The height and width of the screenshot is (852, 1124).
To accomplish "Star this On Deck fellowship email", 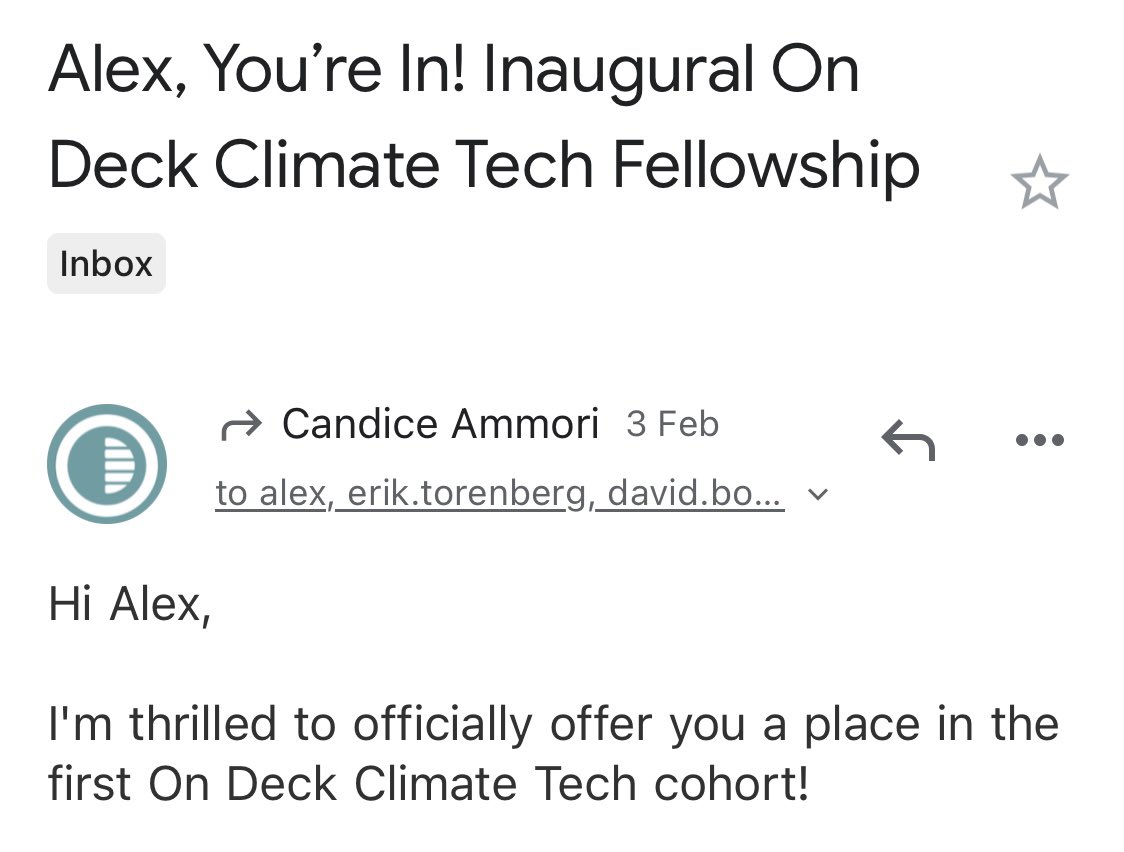I will 1039,182.
